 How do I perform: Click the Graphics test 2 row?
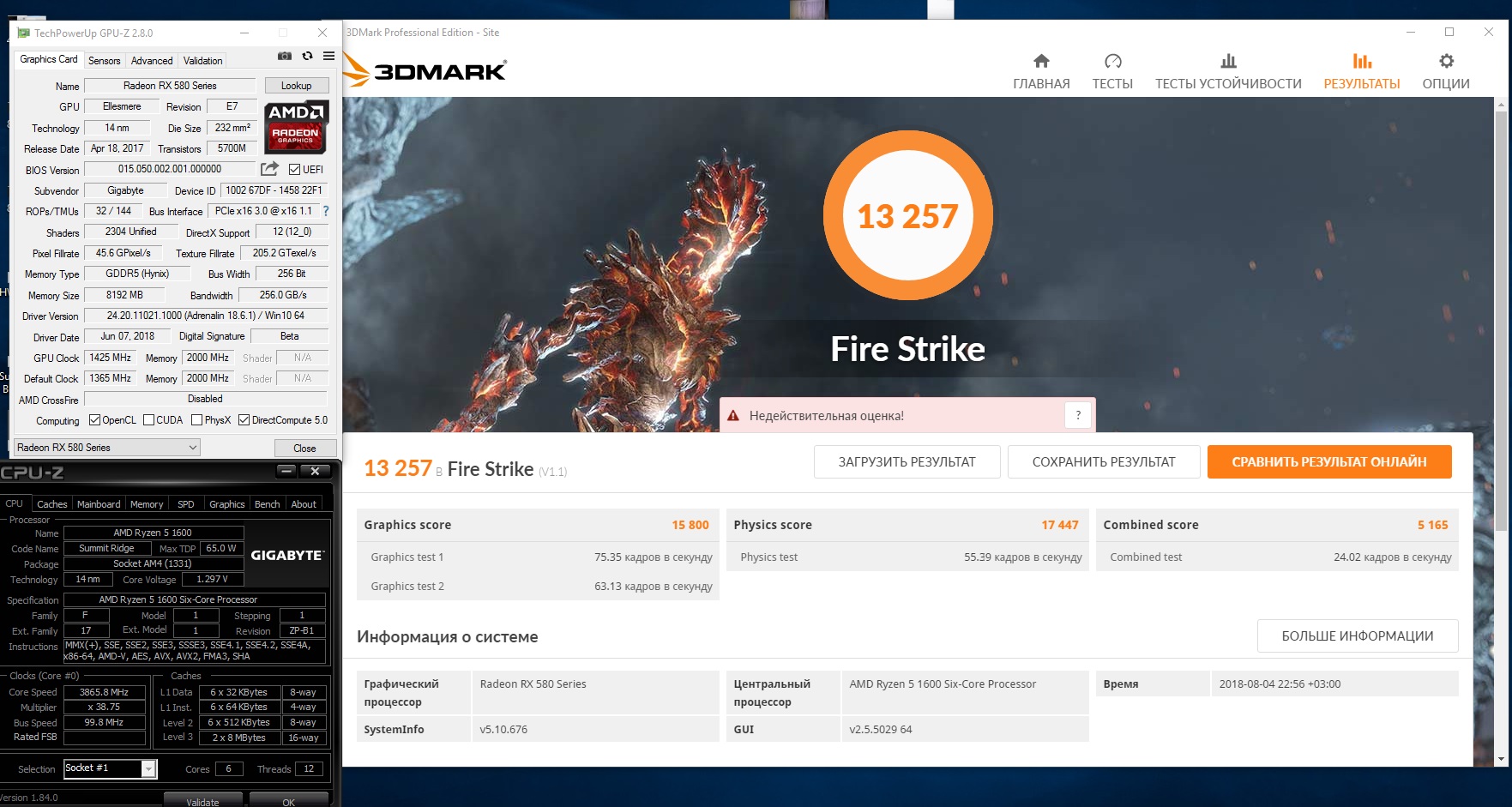(x=538, y=586)
